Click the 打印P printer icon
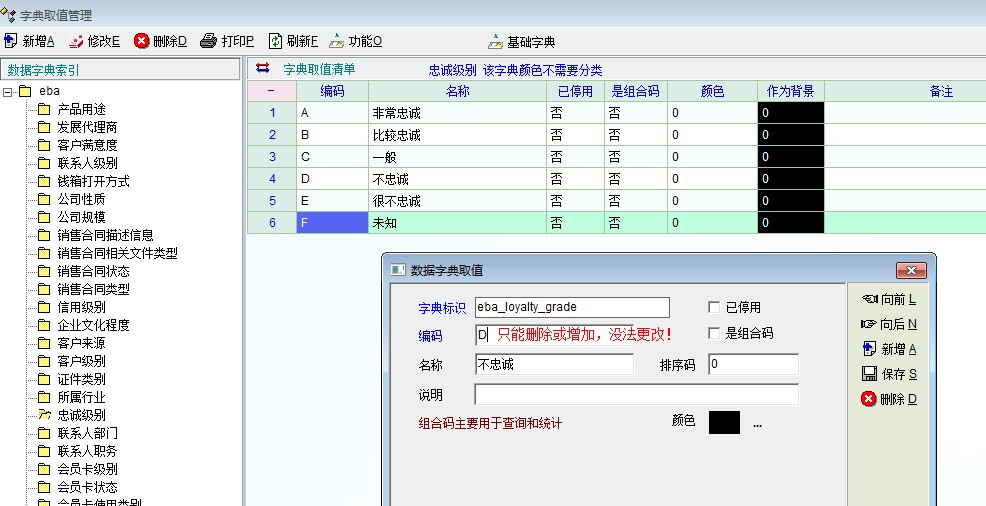The width and height of the screenshot is (986, 506). (x=208, y=41)
